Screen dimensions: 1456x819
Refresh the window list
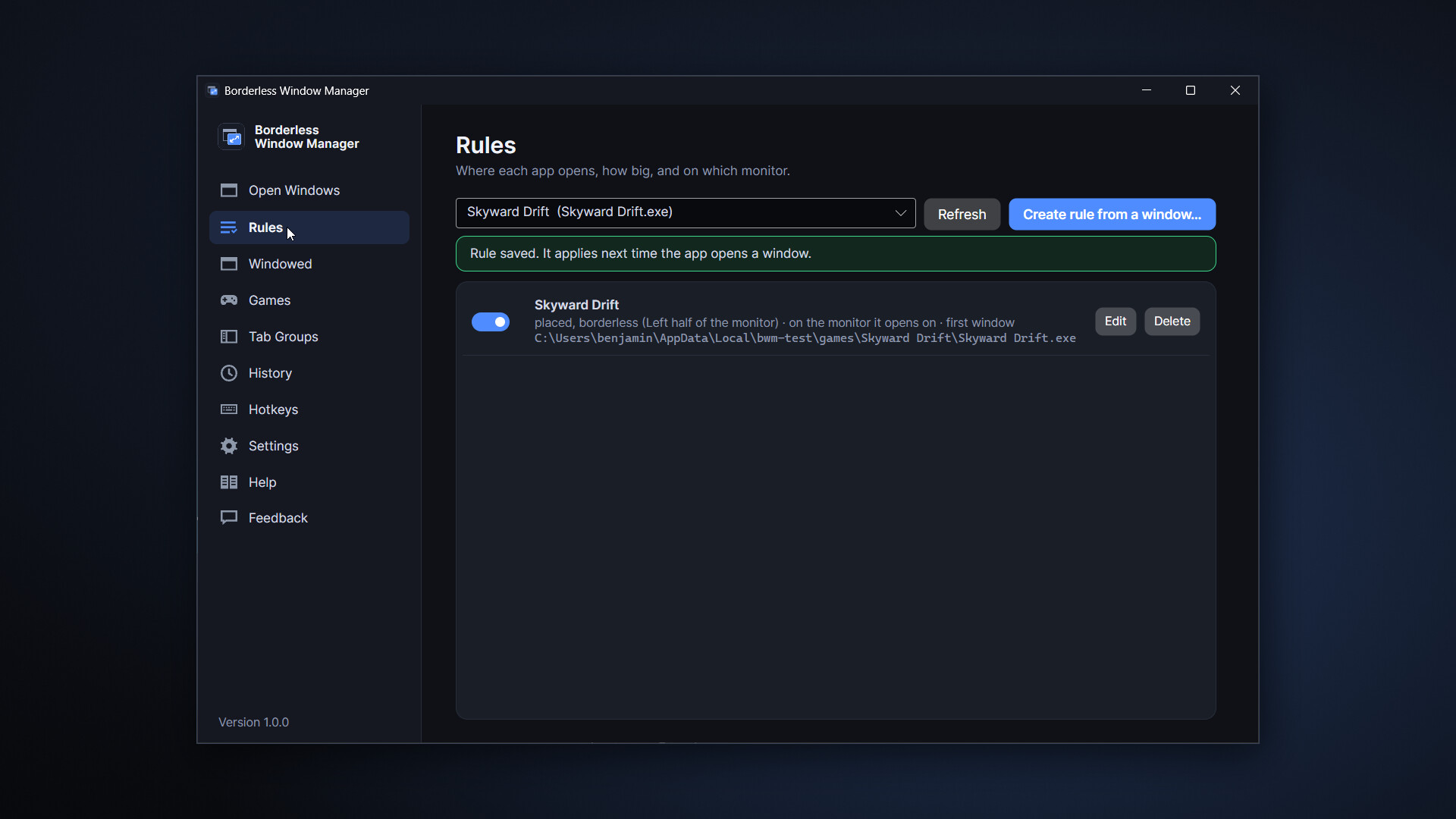pyautogui.click(x=962, y=215)
